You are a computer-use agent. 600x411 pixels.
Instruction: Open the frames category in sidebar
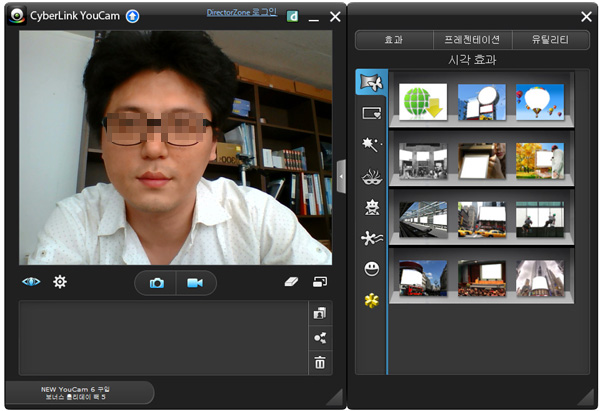pos(372,114)
